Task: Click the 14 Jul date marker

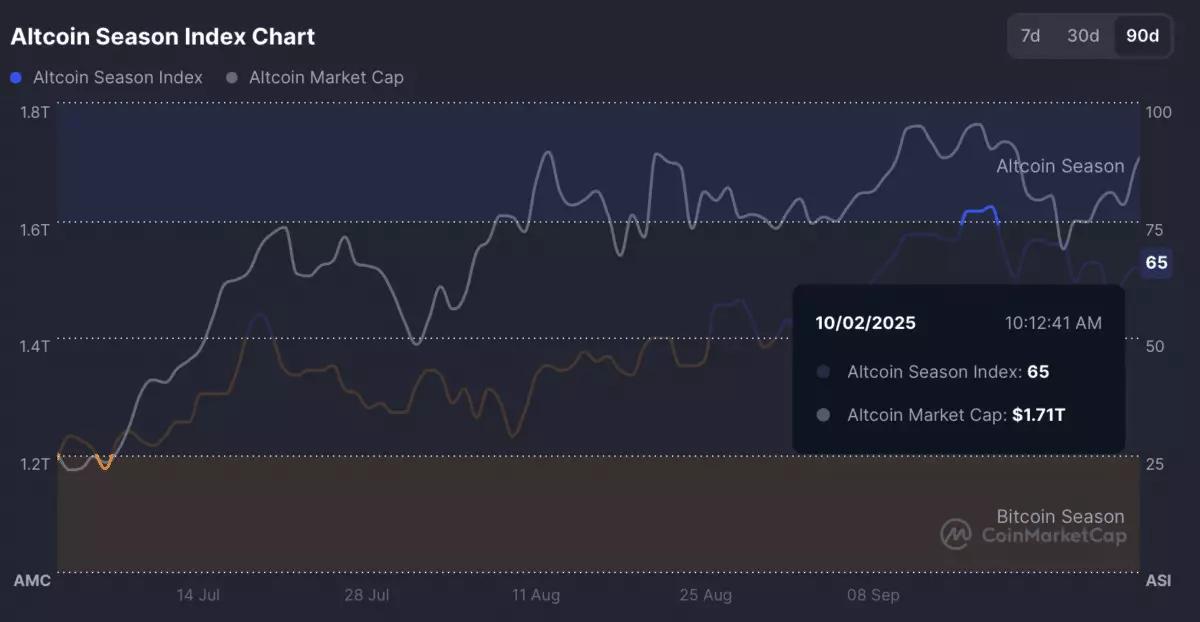Action: pos(198,595)
